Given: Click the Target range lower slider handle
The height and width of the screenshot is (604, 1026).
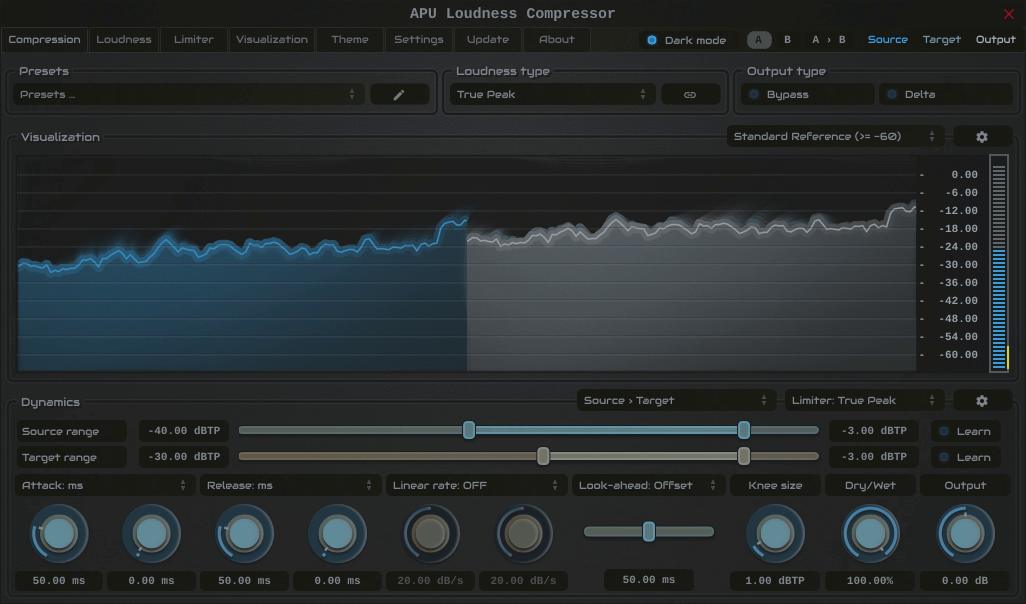Looking at the screenshot, I should pos(543,456).
